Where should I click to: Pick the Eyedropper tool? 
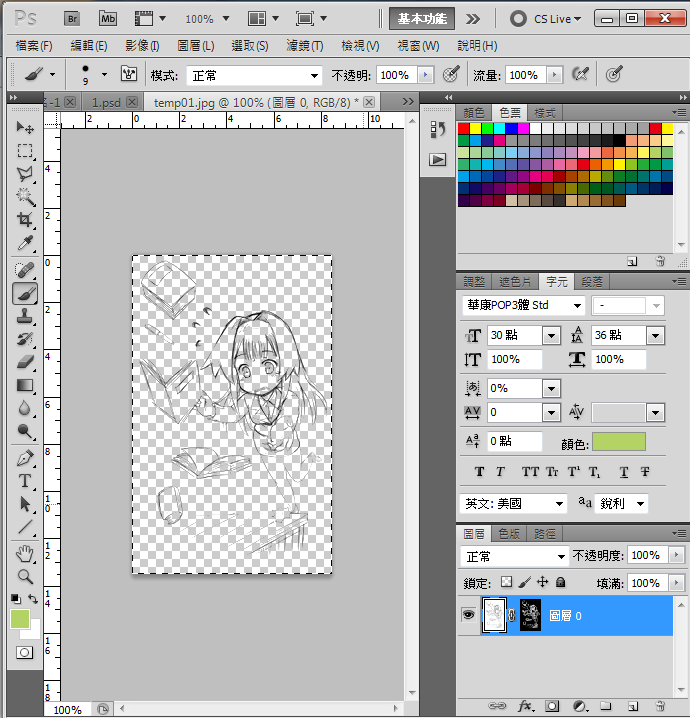[25, 243]
